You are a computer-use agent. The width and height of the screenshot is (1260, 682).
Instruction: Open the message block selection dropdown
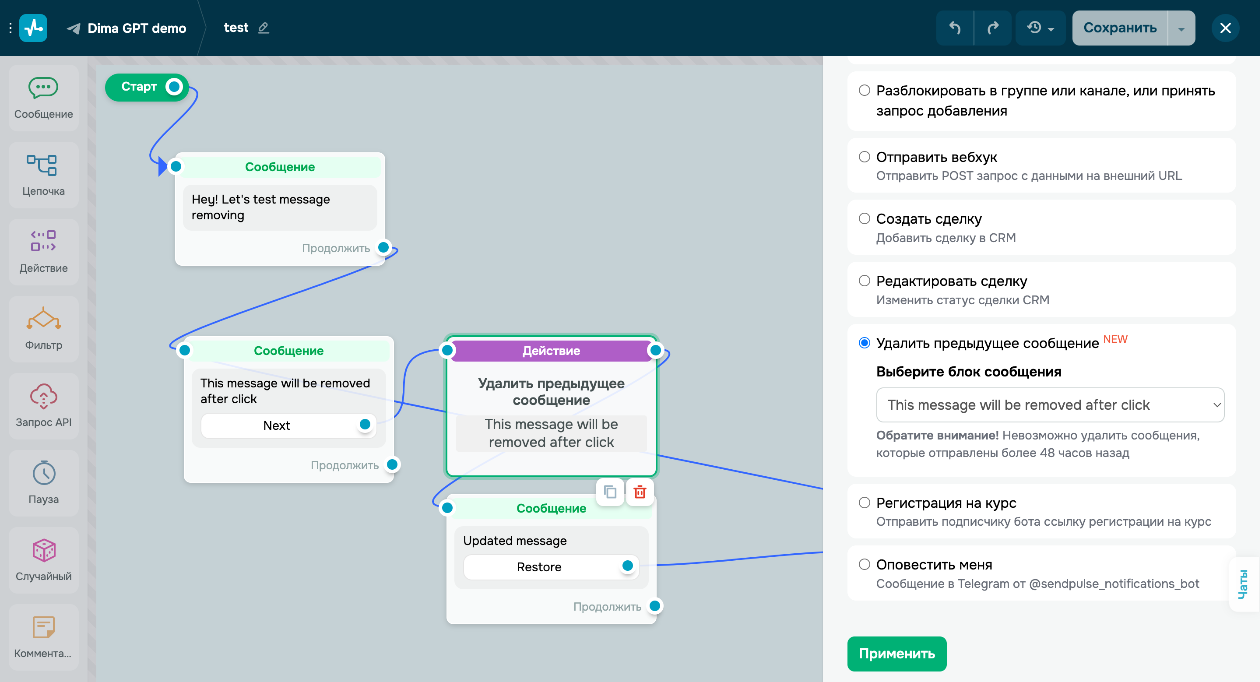click(x=1050, y=405)
